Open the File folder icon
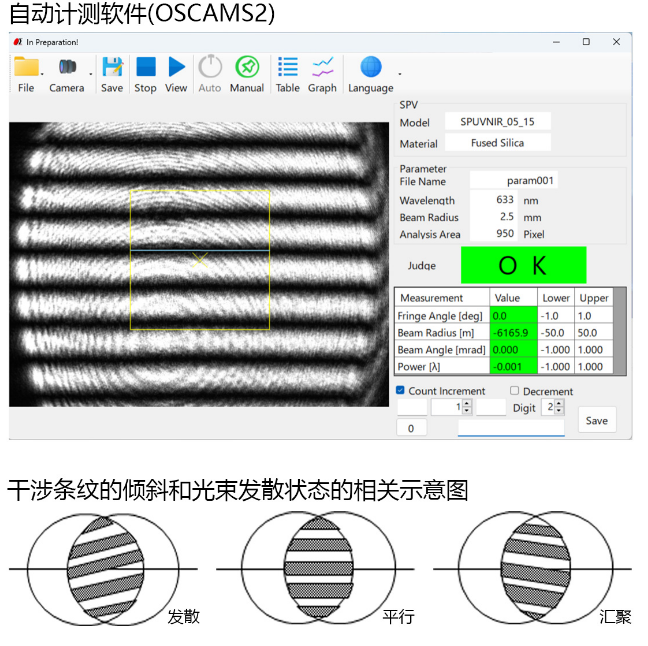Image resolution: width=648 pixels, height=646 pixels. pos(26,67)
